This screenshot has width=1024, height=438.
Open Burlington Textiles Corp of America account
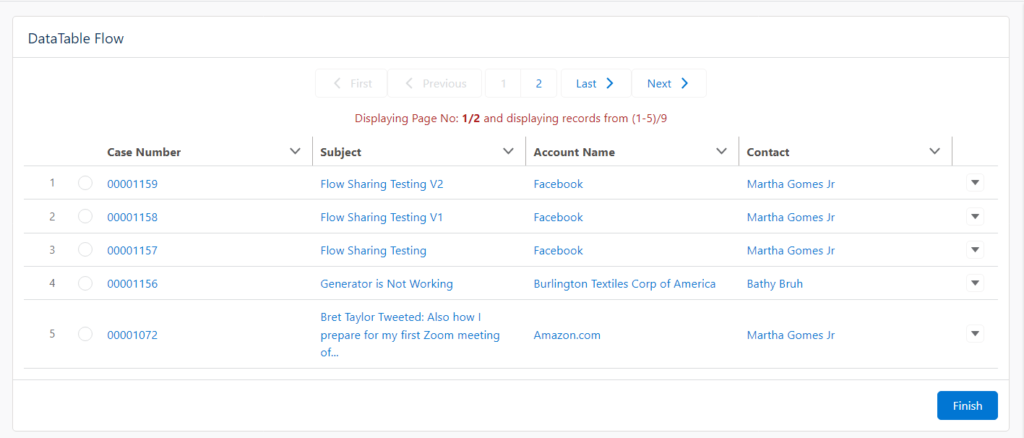pyautogui.click(x=624, y=284)
